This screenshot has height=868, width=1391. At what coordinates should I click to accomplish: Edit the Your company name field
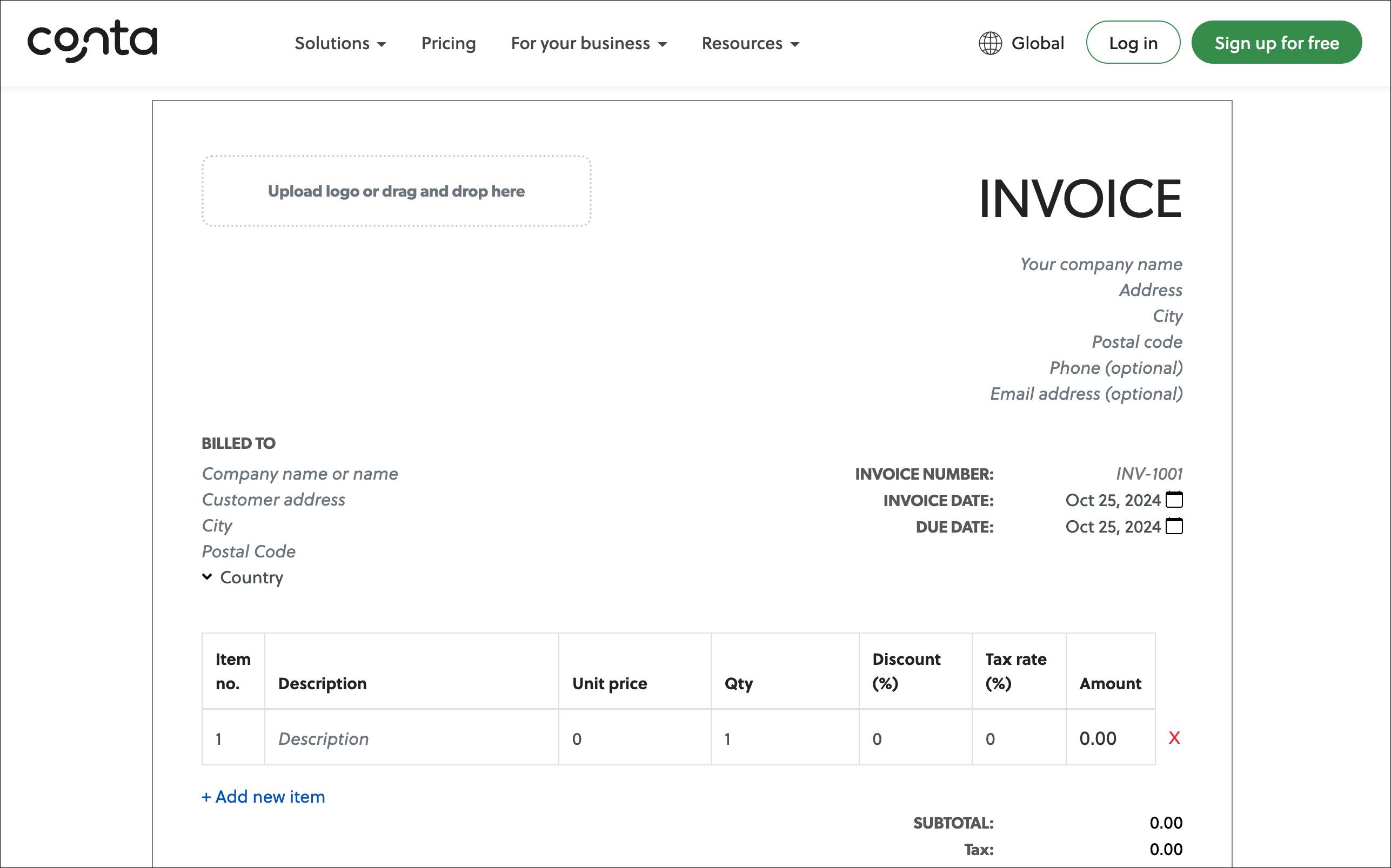pos(1100,264)
